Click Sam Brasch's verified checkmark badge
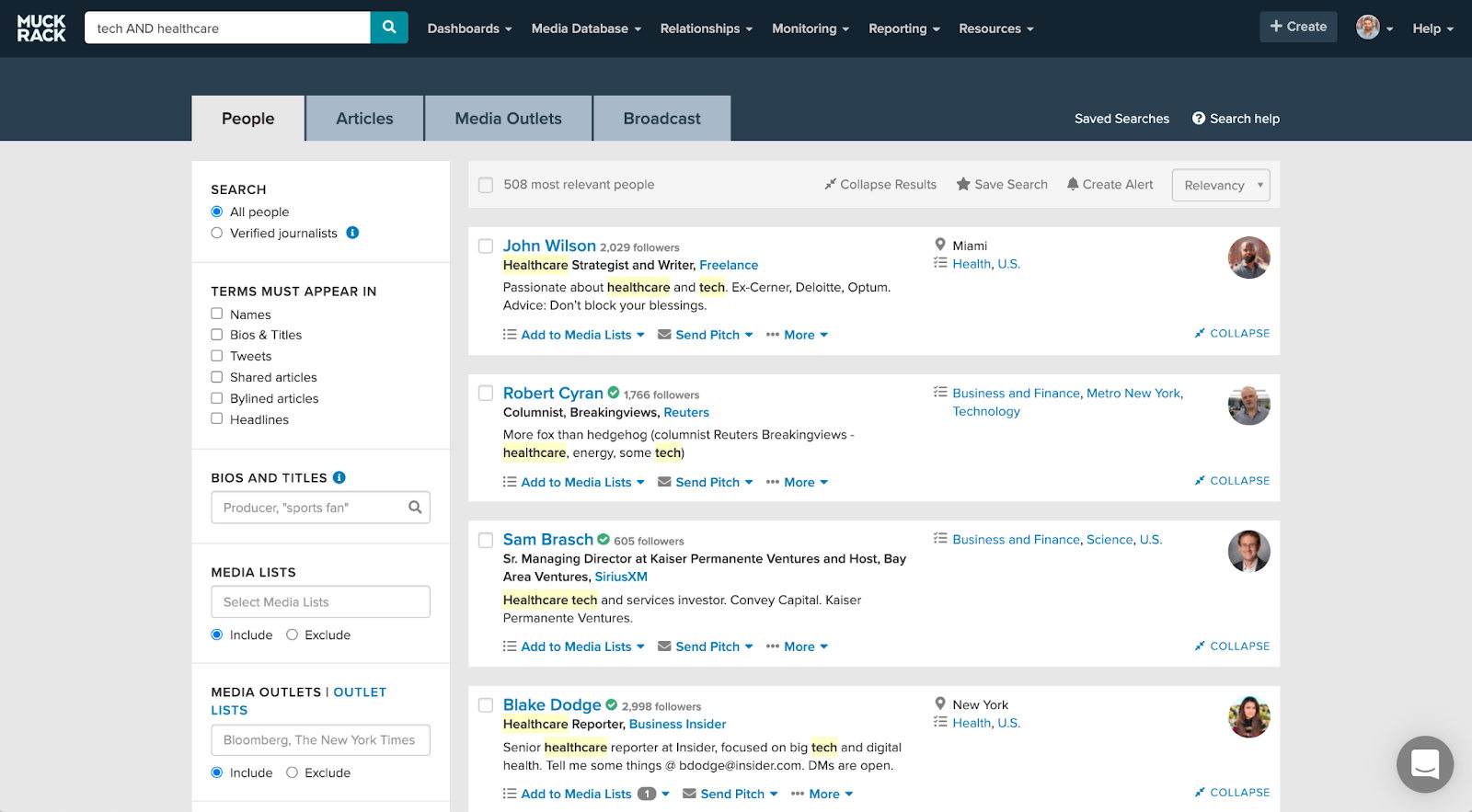 604,539
